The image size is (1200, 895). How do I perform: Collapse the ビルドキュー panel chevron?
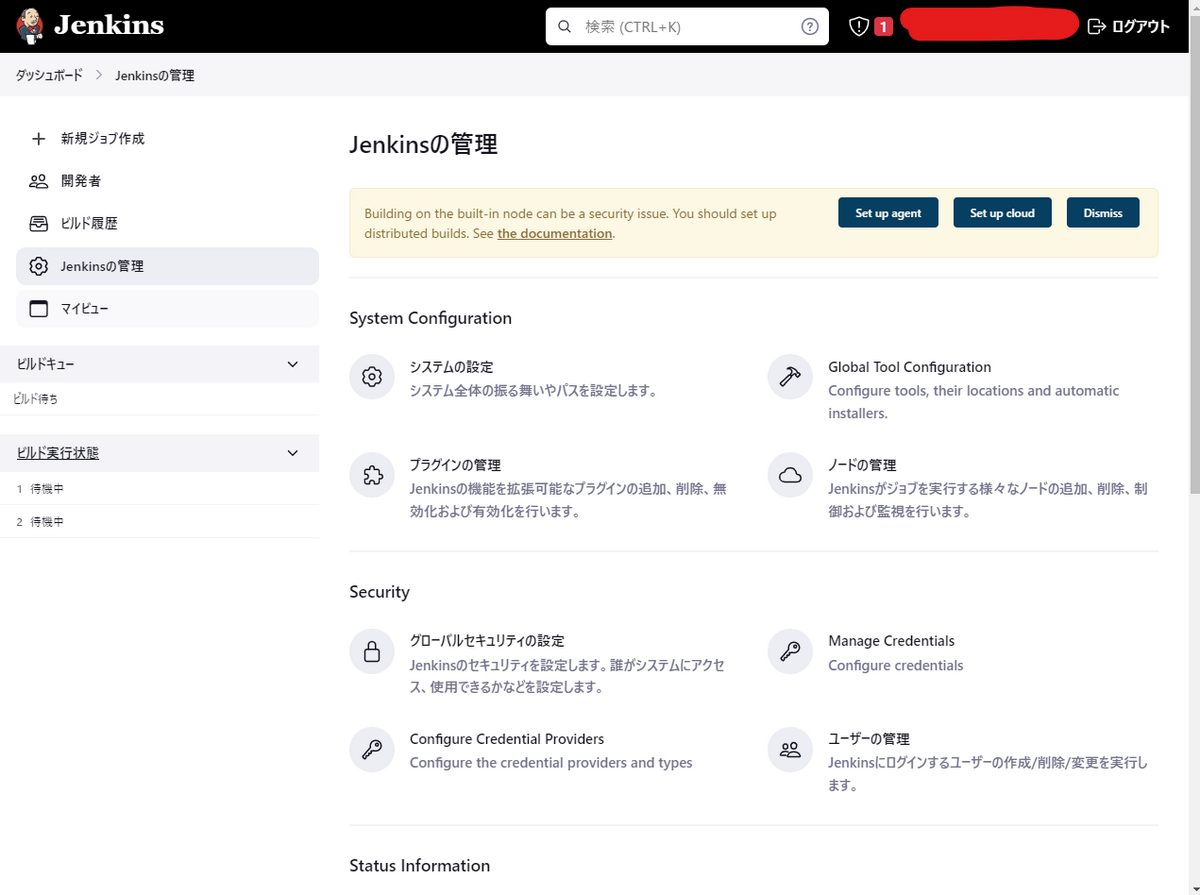pos(293,364)
